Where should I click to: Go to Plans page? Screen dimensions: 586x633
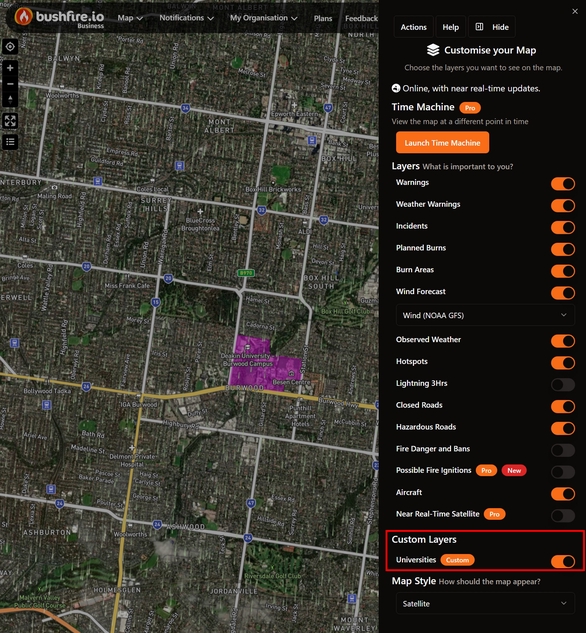tap(323, 19)
